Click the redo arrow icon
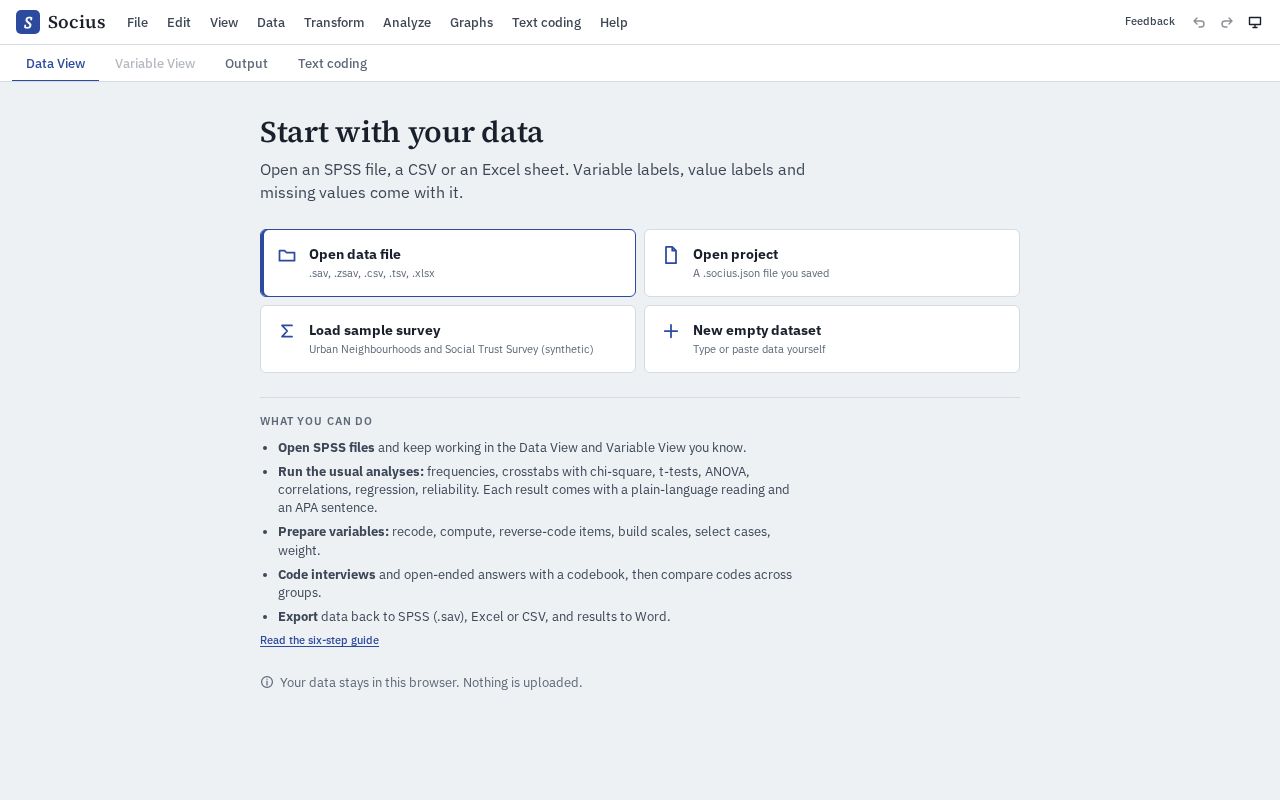Screen dimensions: 1280x800 coord(1227,22)
